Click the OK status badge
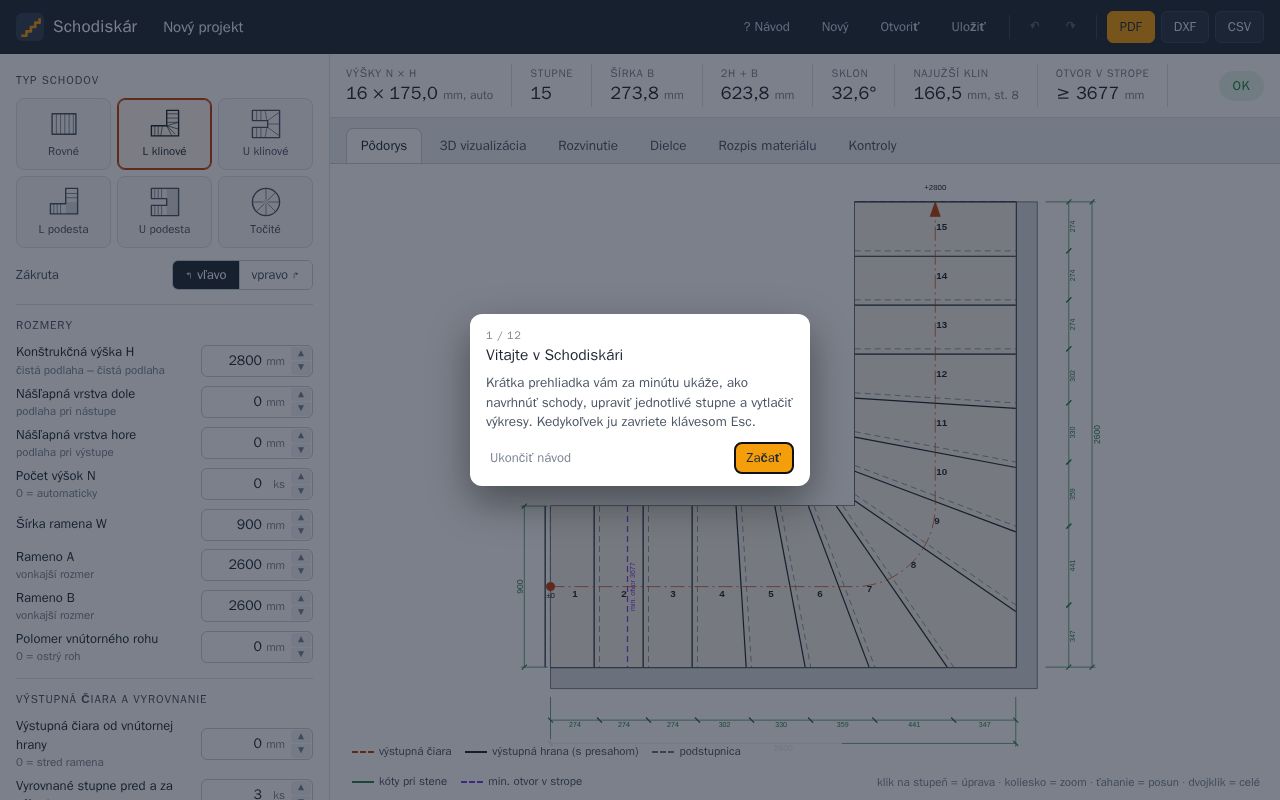The width and height of the screenshot is (1280, 800). (x=1241, y=86)
